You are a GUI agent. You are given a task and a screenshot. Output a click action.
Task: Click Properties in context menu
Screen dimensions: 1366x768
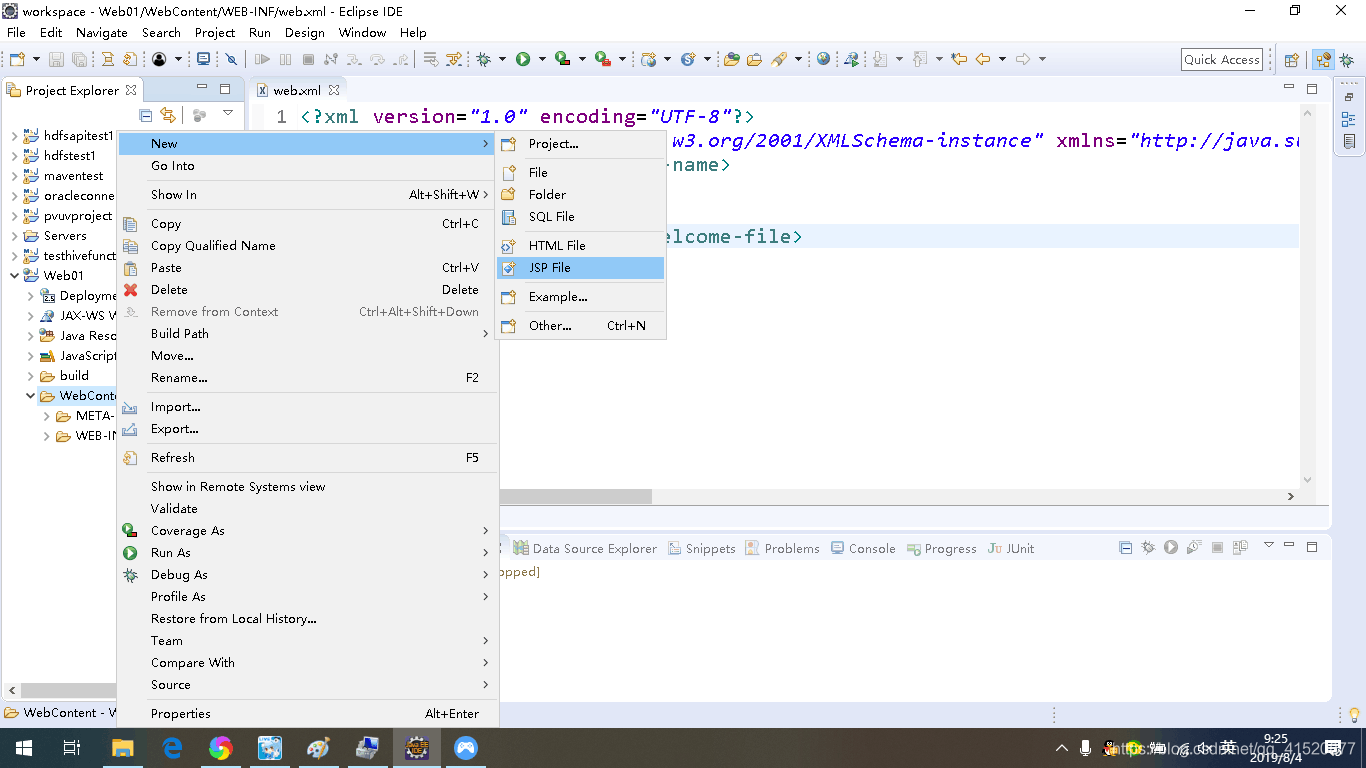point(307,714)
